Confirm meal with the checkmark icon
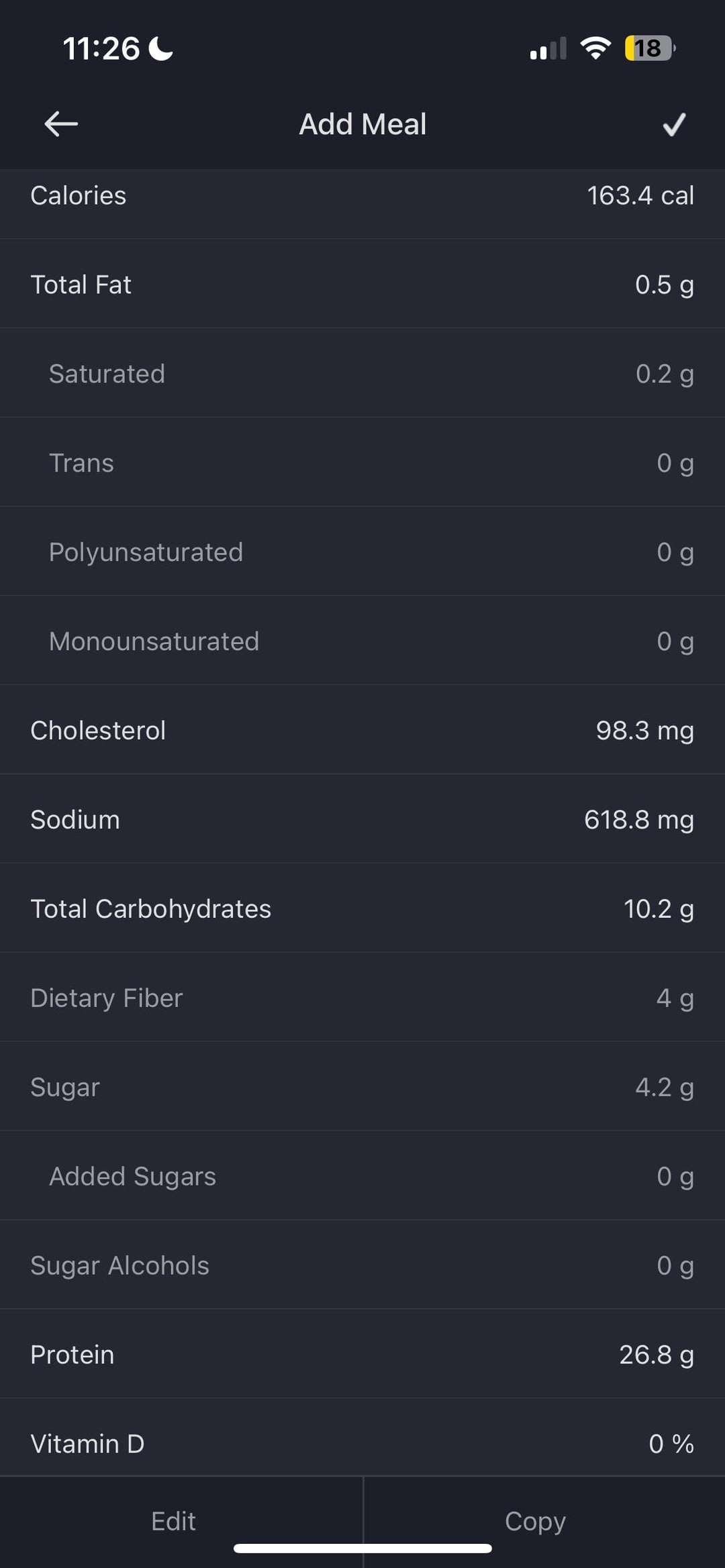 [674, 124]
